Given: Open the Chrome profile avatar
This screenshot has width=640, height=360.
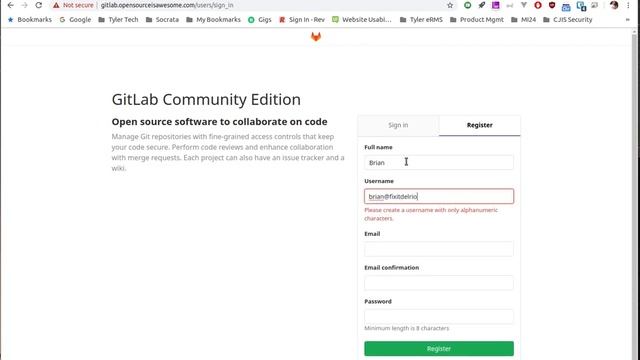Looking at the screenshot, I should 614,5.
